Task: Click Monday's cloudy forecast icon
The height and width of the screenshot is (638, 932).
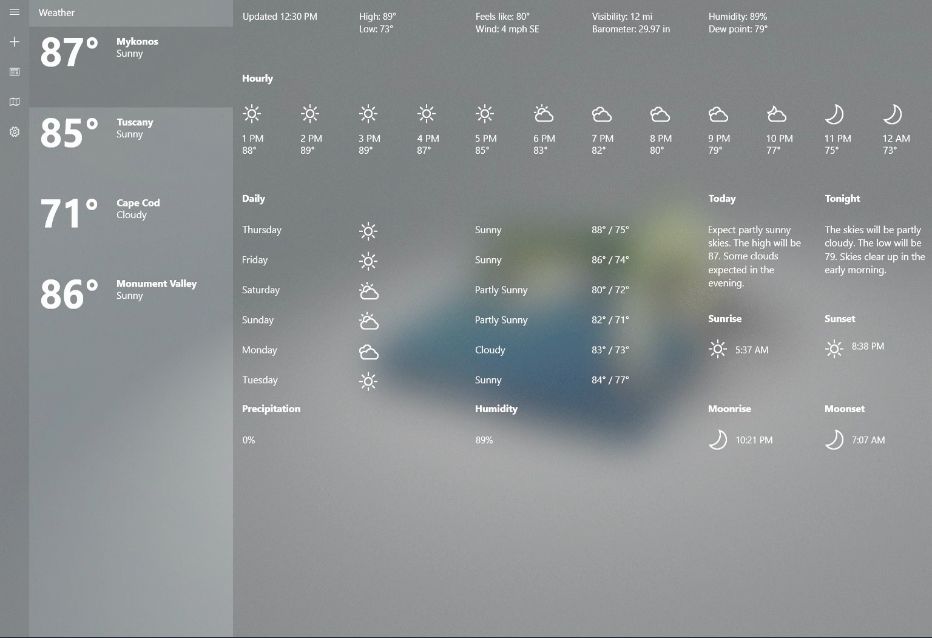Action: pos(369,352)
